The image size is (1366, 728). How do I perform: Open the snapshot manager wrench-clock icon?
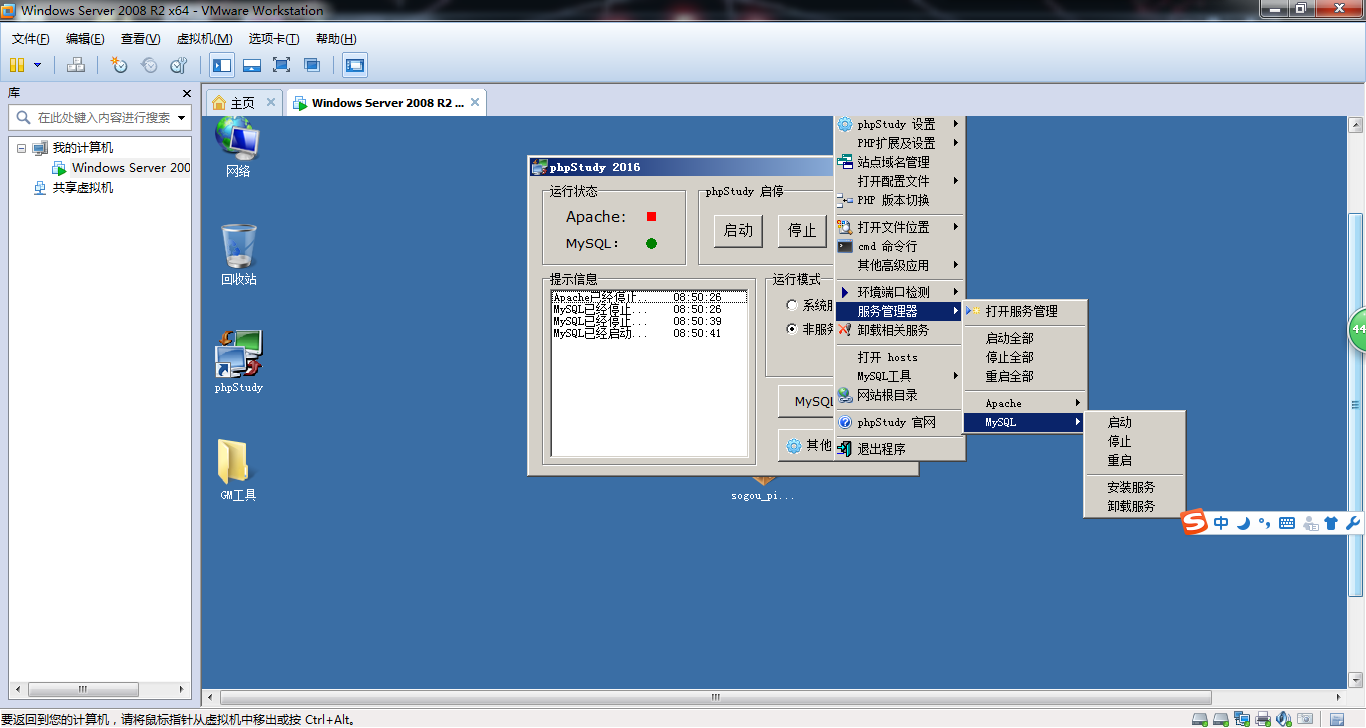coord(179,65)
